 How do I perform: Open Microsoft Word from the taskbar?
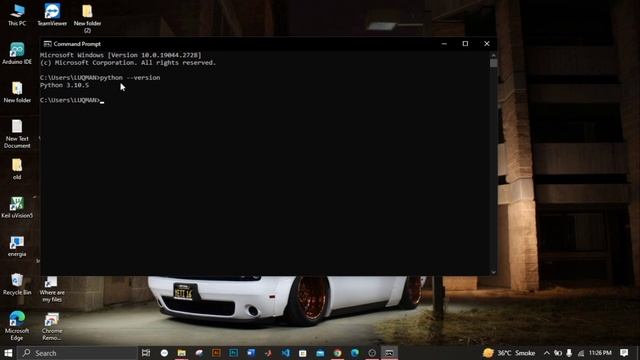coord(251,353)
